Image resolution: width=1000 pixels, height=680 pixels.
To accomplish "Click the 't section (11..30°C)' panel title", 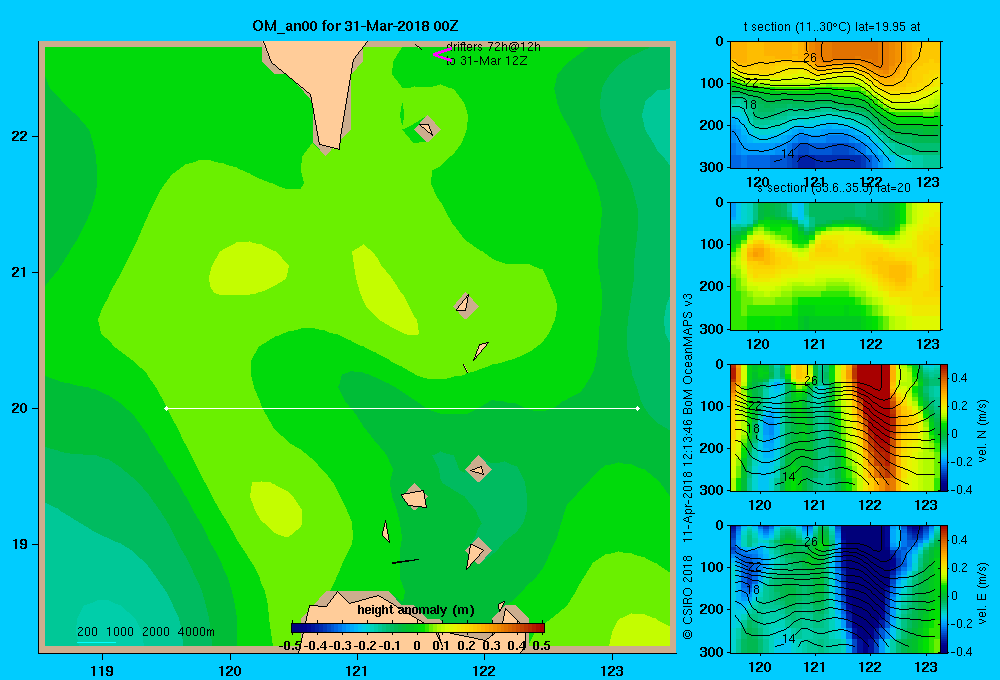I will (x=832, y=27).
